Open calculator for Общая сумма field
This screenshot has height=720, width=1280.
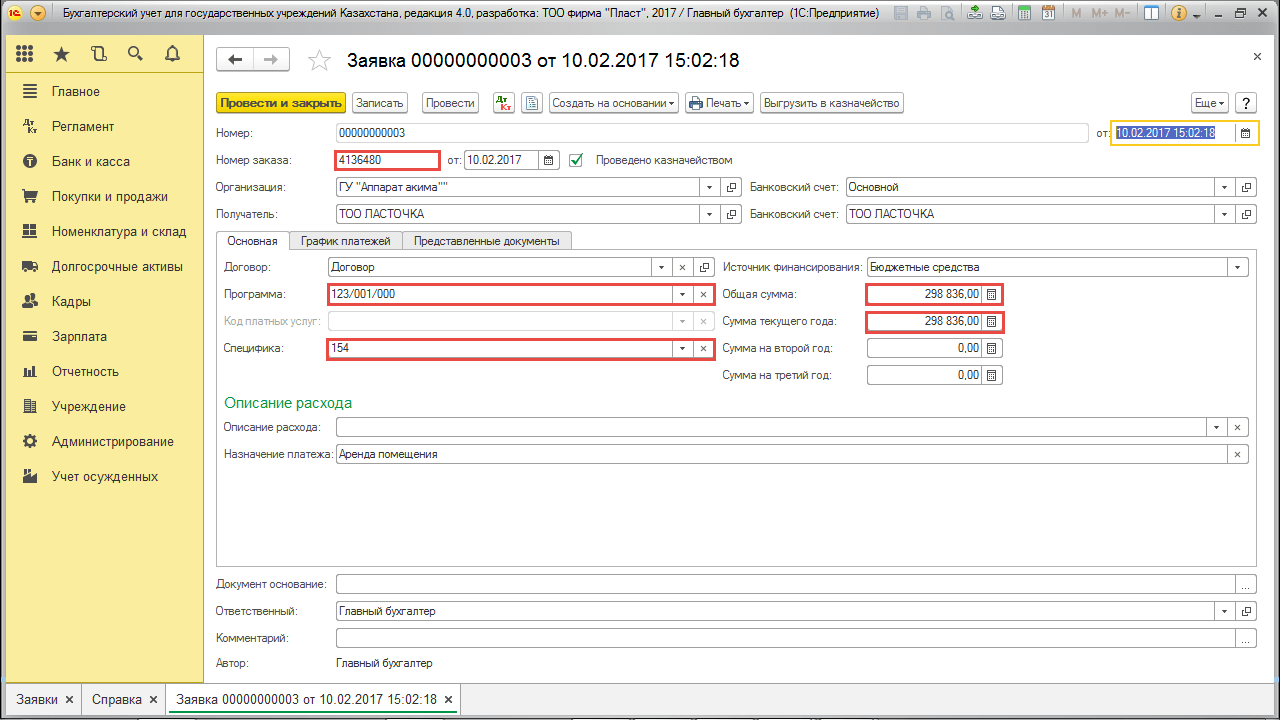pyautogui.click(x=991, y=294)
